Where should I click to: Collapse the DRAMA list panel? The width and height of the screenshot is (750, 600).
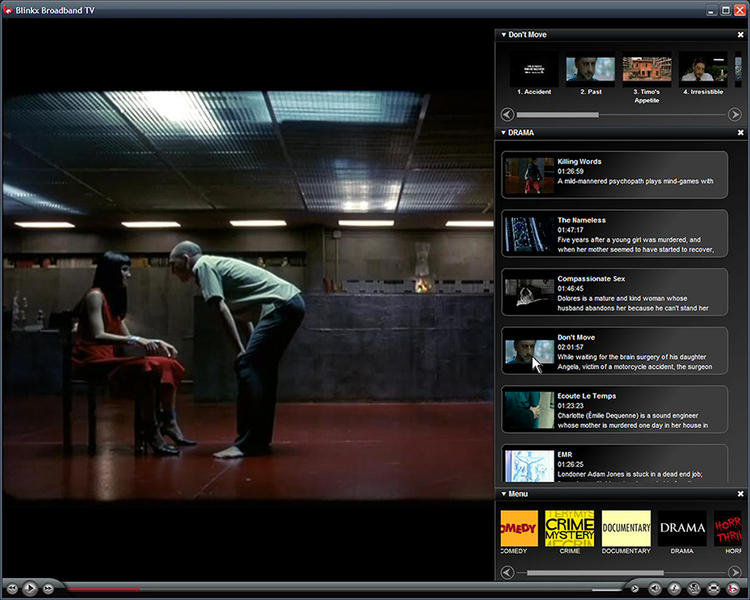tap(503, 133)
